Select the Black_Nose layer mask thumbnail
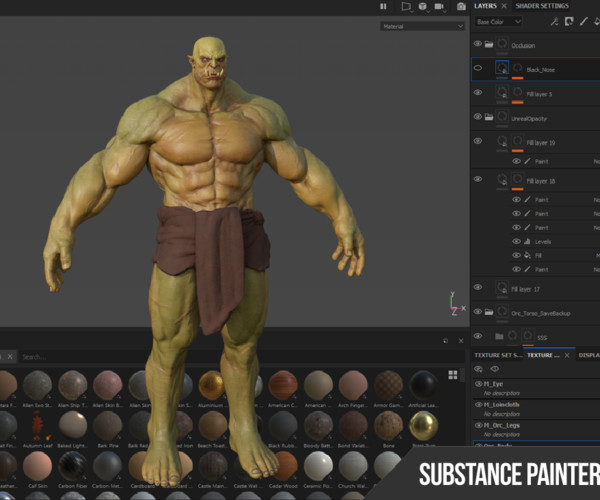Image resolution: width=600 pixels, height=500 pixels. (x=517, y=68)
